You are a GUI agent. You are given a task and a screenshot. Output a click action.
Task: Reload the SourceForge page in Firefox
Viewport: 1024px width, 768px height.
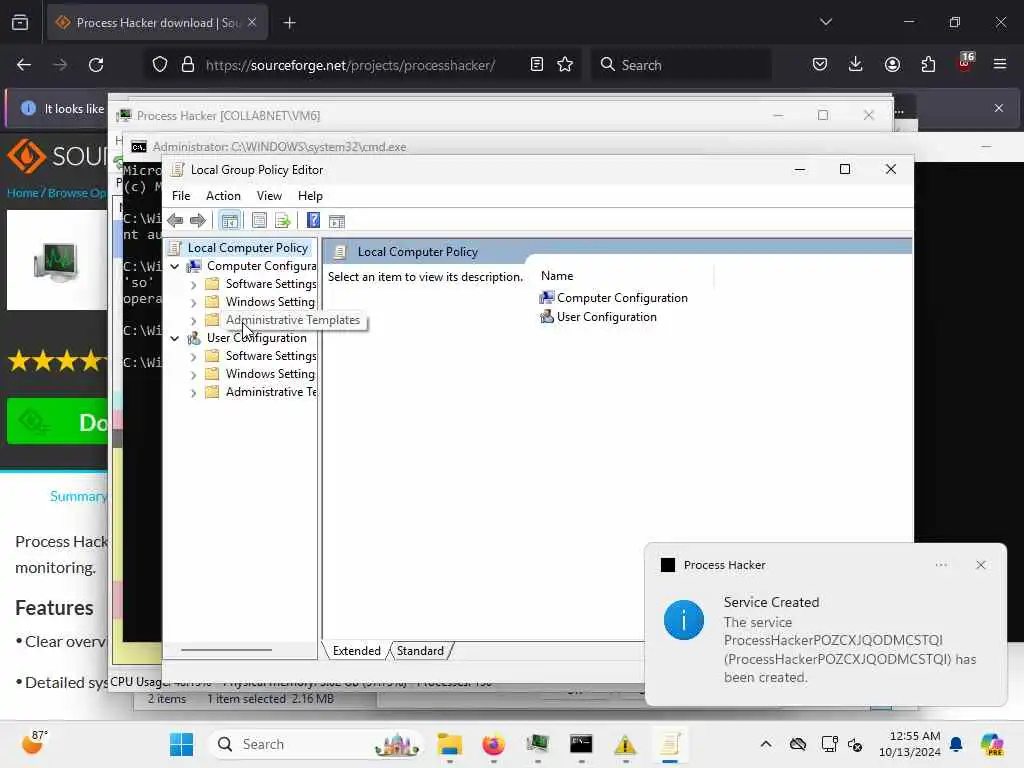coord(96,65)
